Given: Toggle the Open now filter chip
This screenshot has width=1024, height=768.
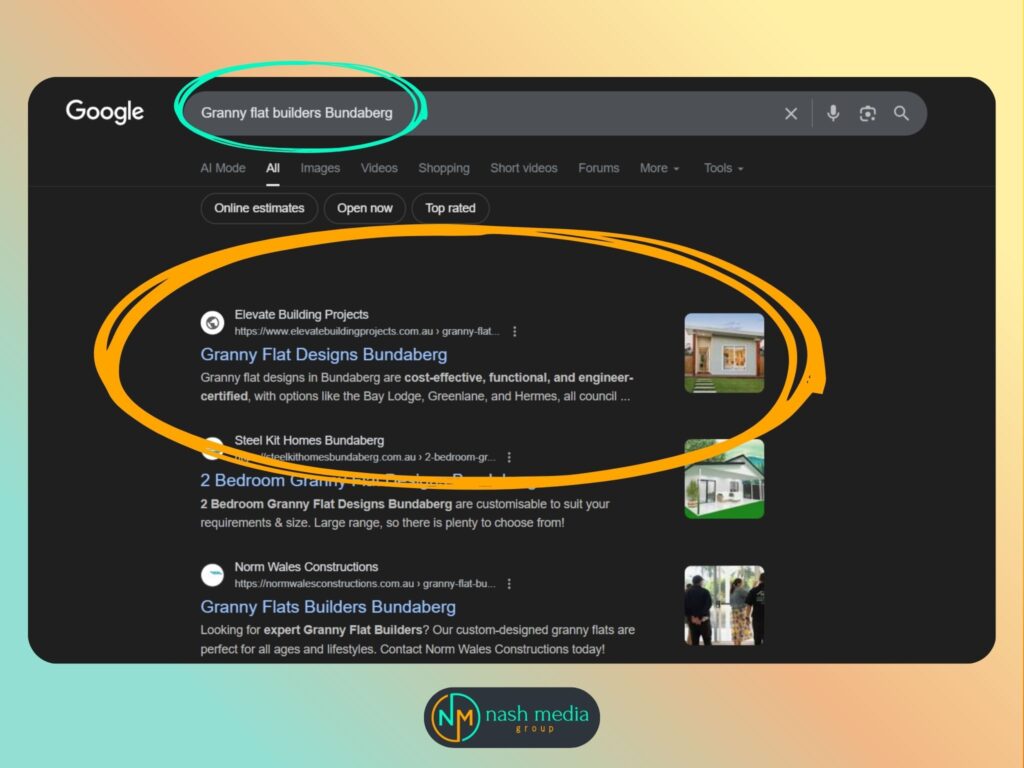Looking at the screenshot, I should click(364, 208).
